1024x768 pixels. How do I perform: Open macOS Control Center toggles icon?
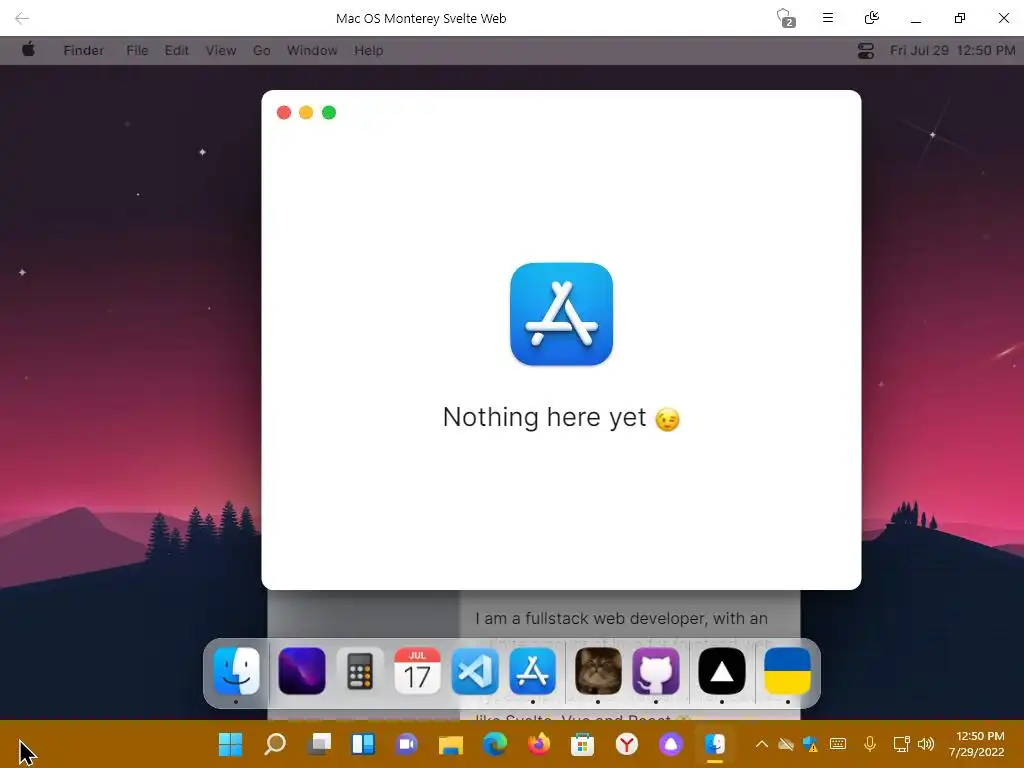click(866, 50)
